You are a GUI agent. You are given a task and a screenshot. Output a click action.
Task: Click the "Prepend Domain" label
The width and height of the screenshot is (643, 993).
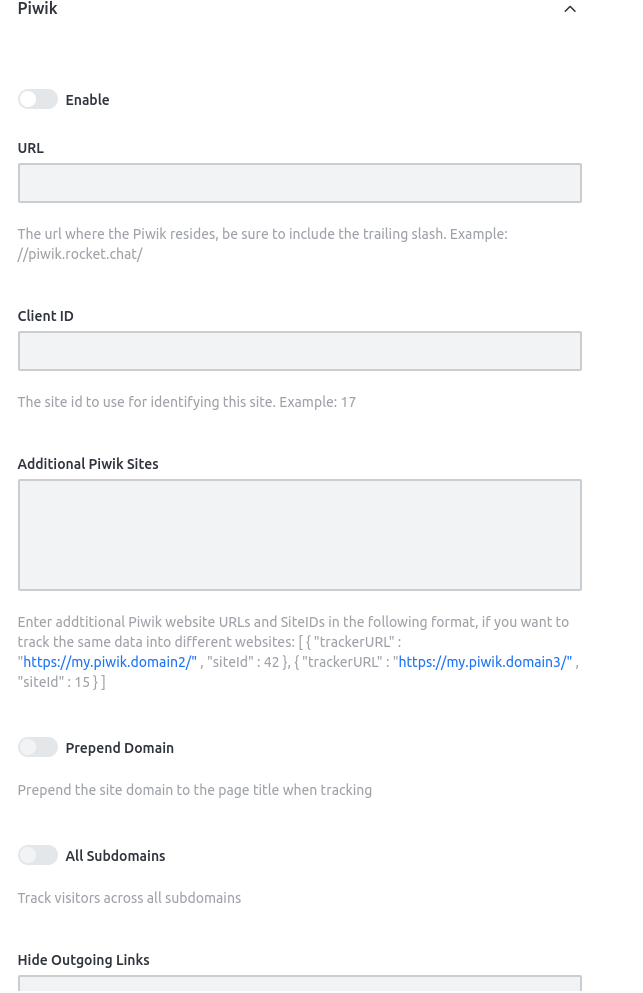(119, 748)
